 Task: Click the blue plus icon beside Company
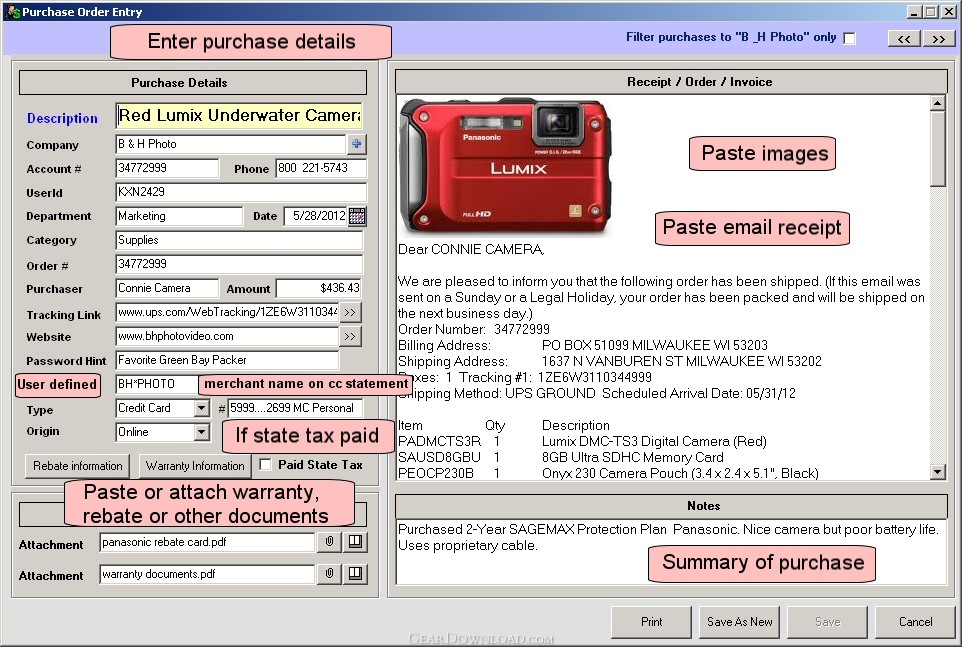tap(356, 144)
